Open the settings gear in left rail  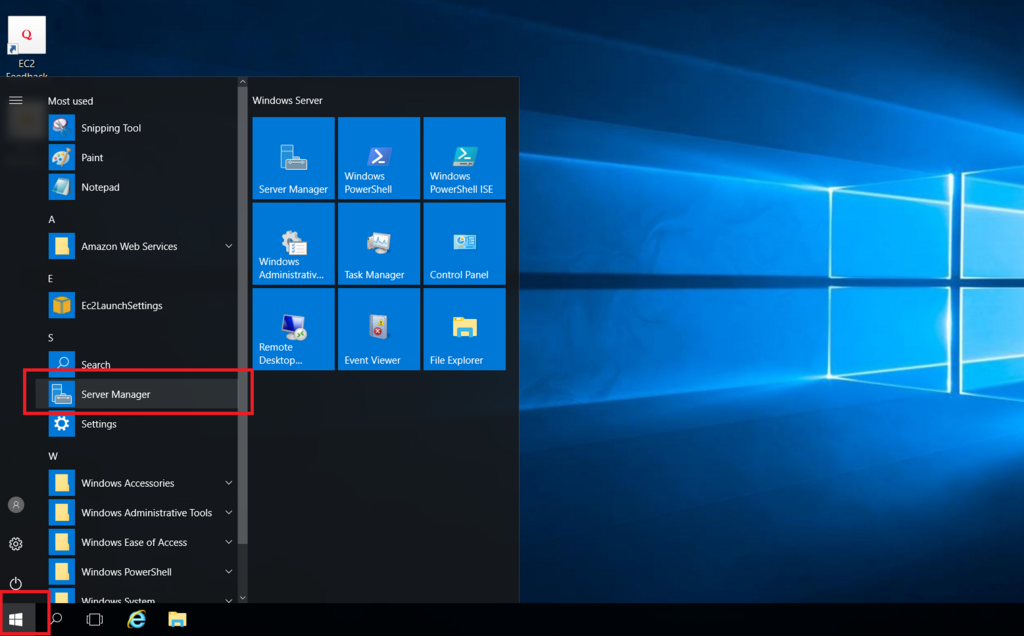[16, 544]
